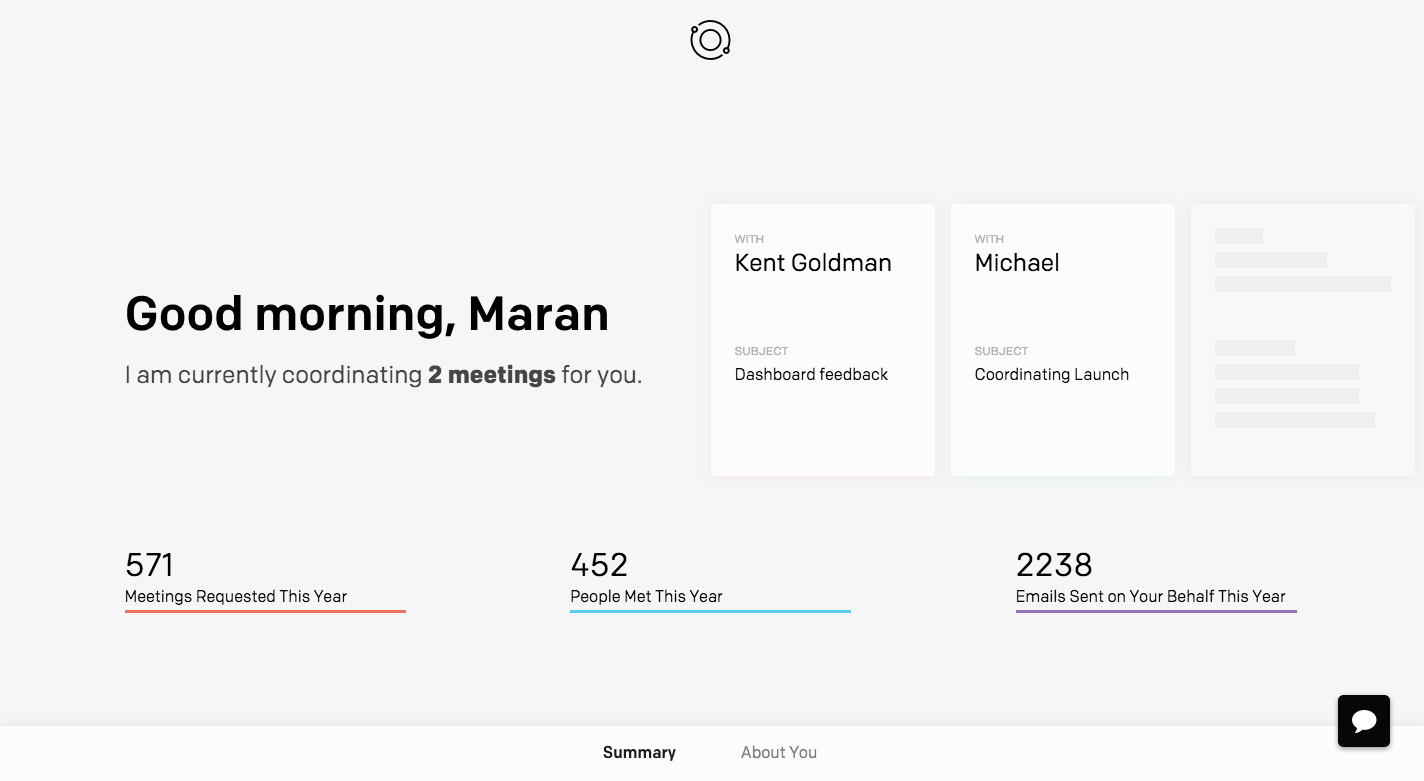1424x781 pixels.
Task: Click the Good morning, Maran heading
Action: [367, 314]
